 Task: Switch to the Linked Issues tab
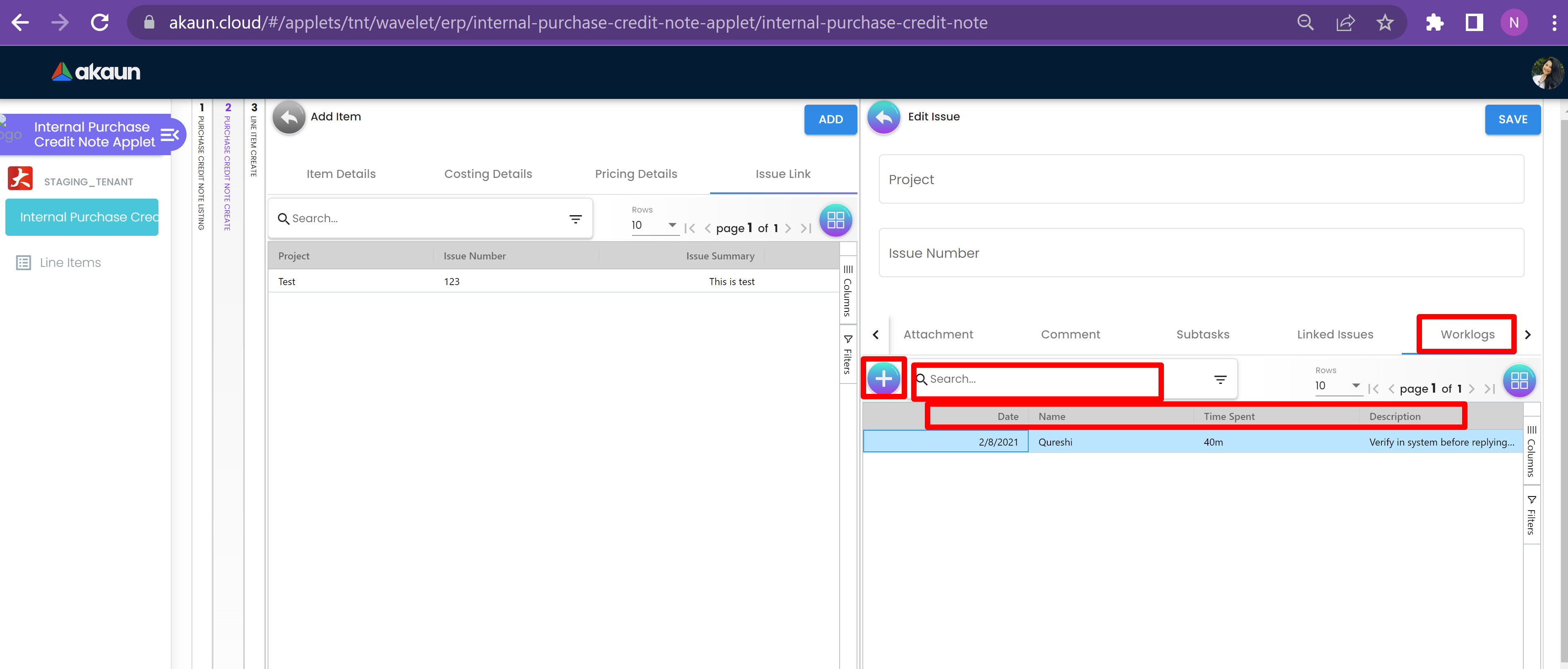[x=1334, y=334]
